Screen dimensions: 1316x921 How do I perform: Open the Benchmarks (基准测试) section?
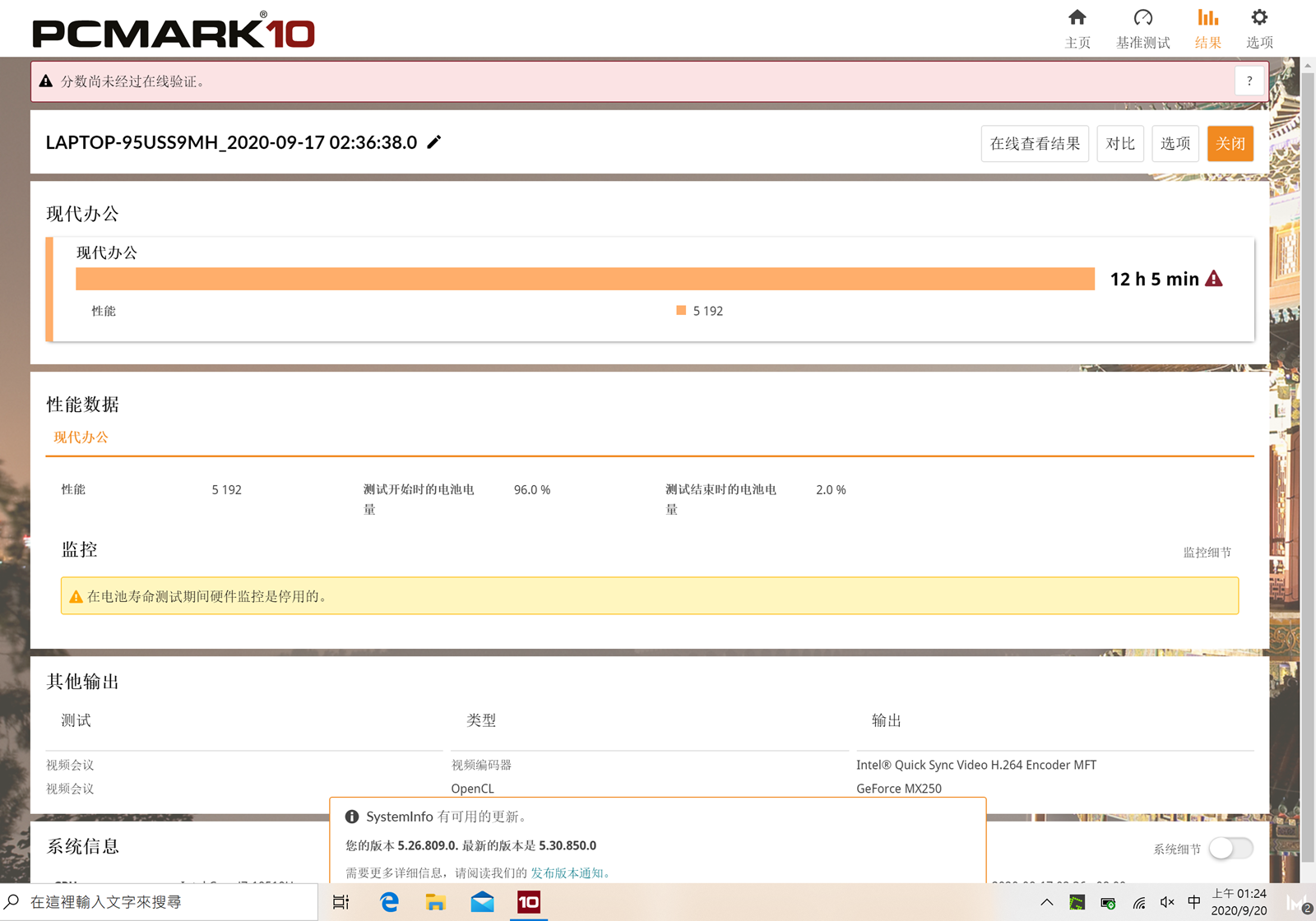pos(1142,29)
